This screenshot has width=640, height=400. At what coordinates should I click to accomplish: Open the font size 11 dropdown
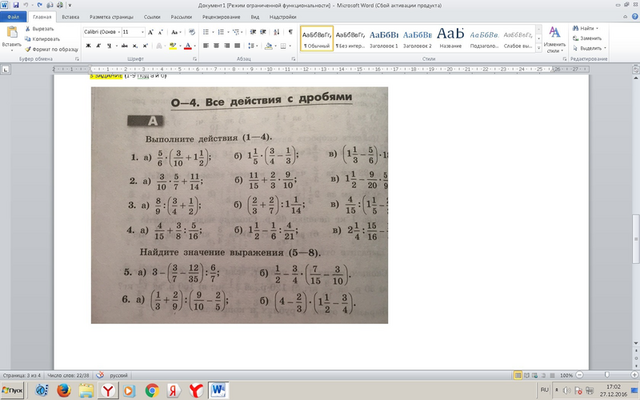click(x=142, y=32)
